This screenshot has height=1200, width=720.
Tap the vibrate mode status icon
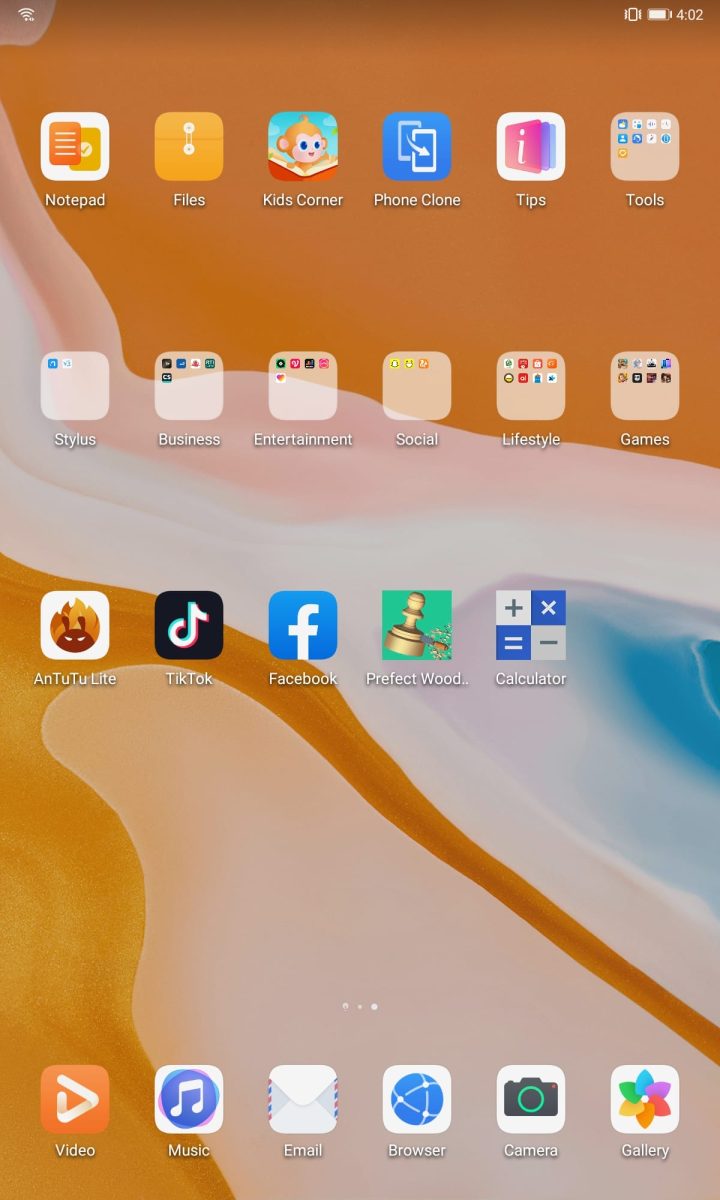point(632,14)
